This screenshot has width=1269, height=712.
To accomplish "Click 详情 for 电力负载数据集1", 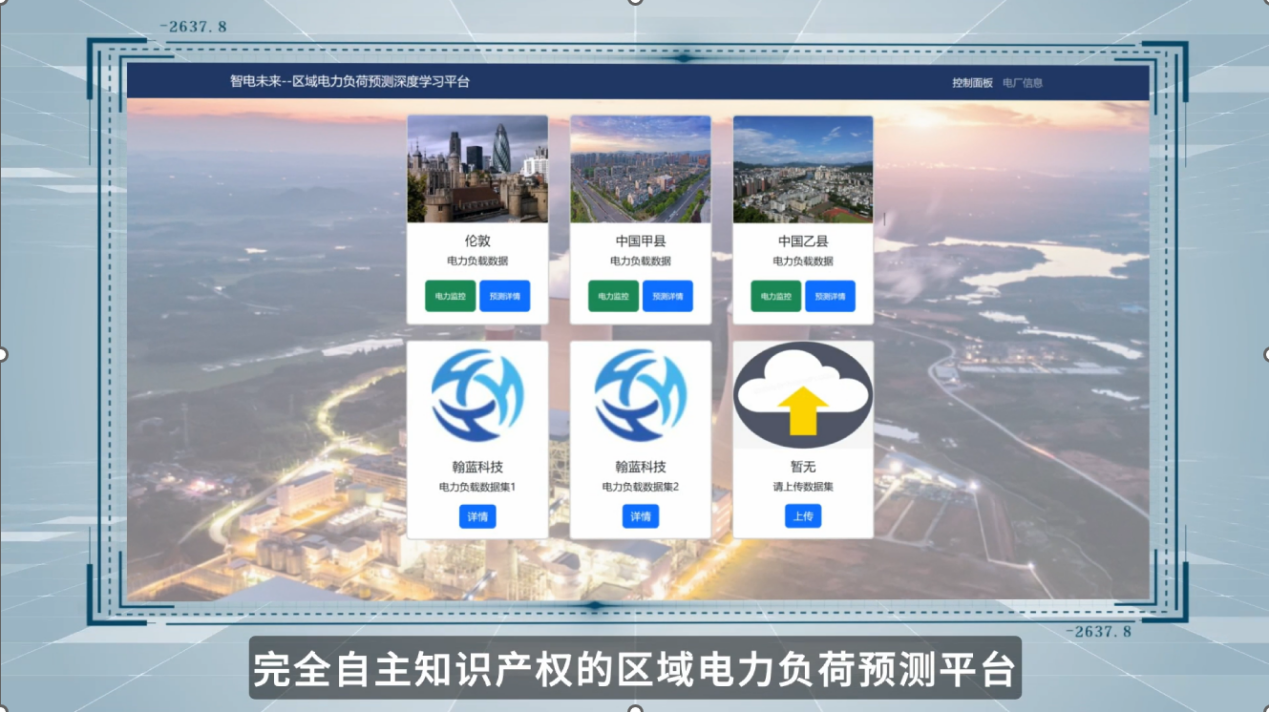I will pos(477,516).
